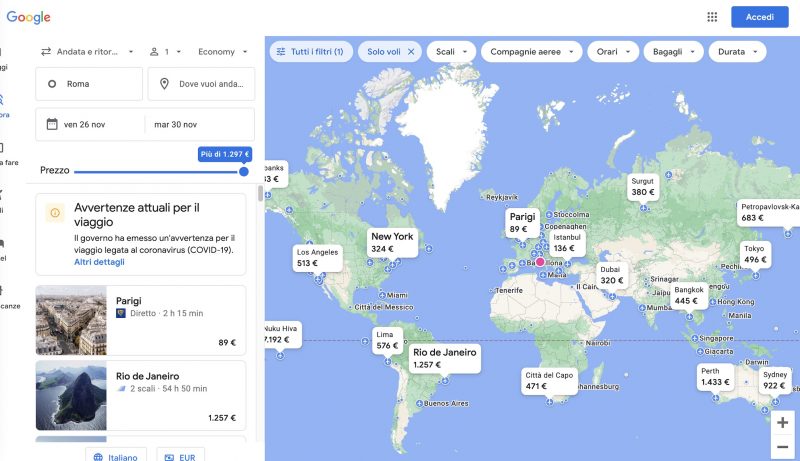
Task: Click the Stoccolma airport marker icon
Action: point(549,215)
